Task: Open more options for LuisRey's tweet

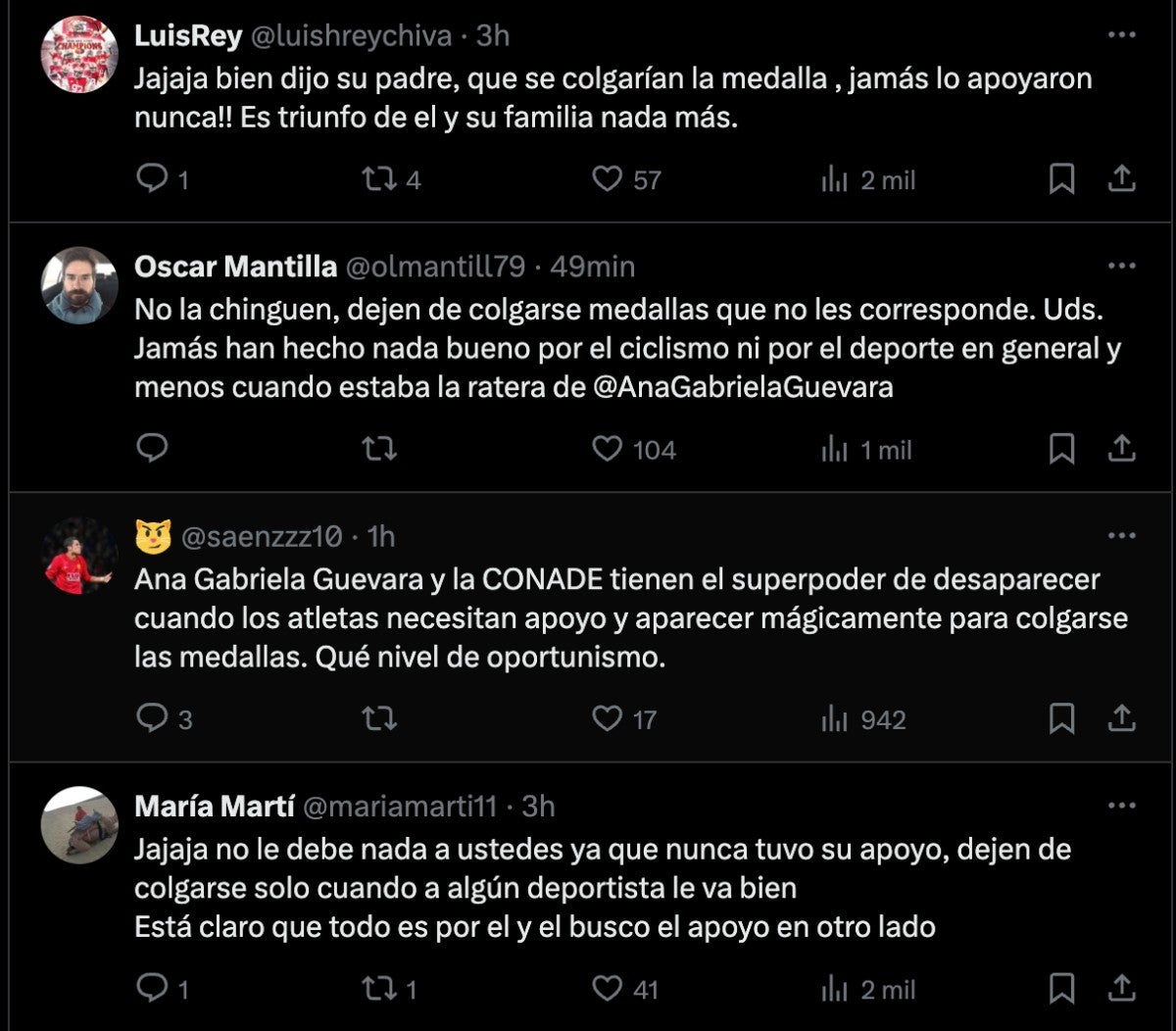Action: [1121, 35]
